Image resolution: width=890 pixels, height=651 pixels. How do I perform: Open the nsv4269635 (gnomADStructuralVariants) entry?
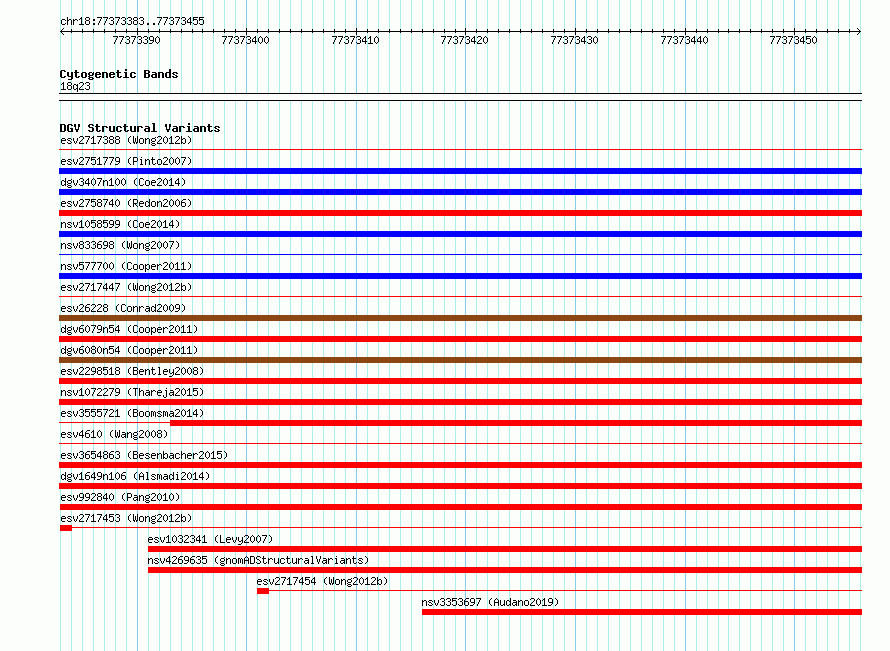point(258,560)
